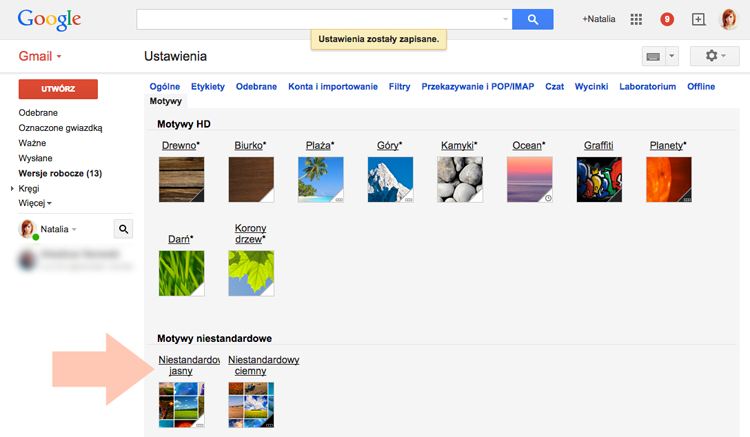Switch to the Odebrane settings tab
This screenshot has width=750, height=437.
(x=256, y=87)
